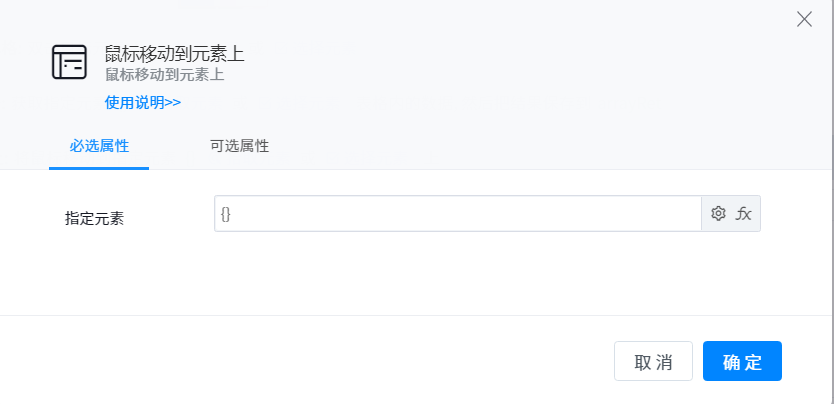Submit the settings via the blue 确定 button
Viewport: 834px width, 404px height.
(x=742, y=362)
